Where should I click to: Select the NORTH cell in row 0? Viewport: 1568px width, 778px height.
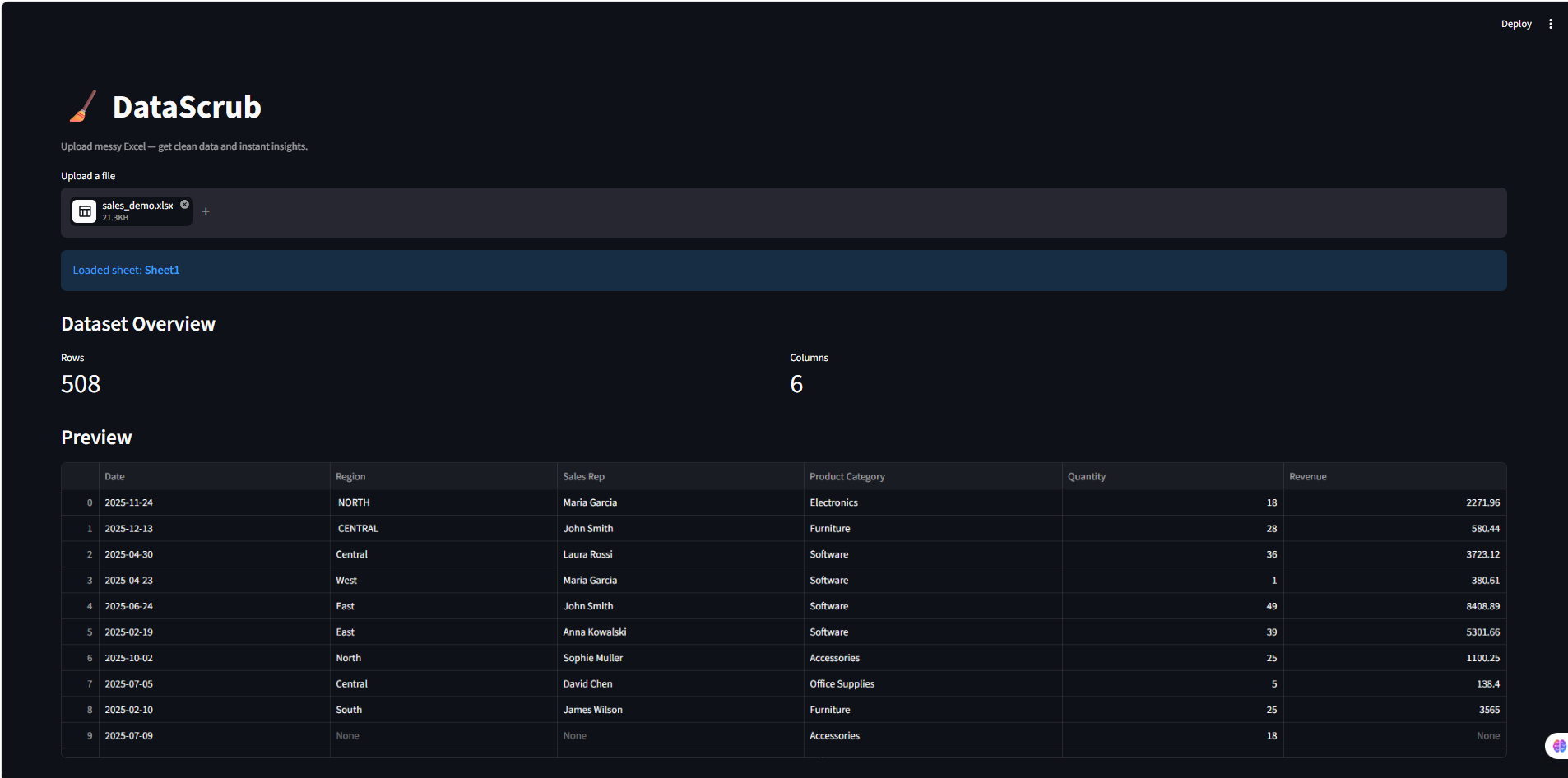443,502
